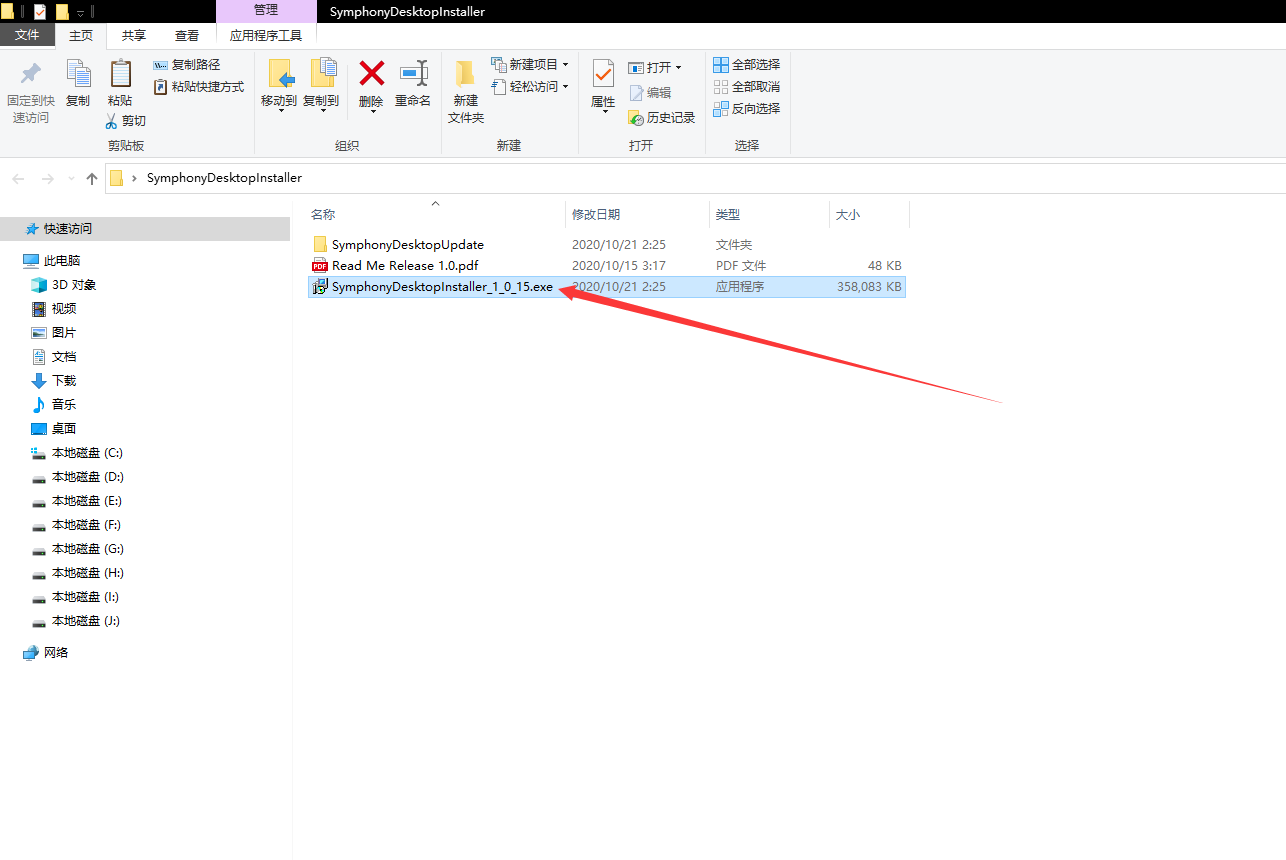Screen dimensions: 1286x860
Task: Open the Open (打开) dropdown in the ribbon
Action: (x=655, y=68)
